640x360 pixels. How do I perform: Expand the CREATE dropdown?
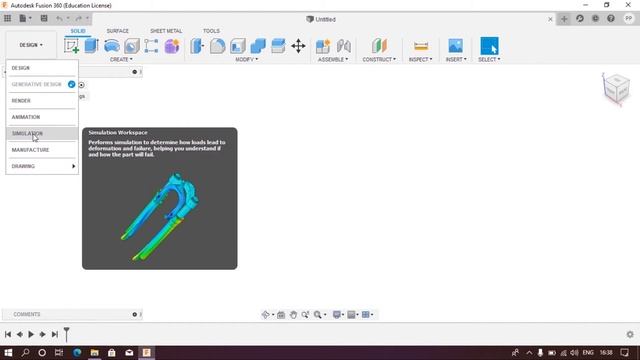[121, 60]
